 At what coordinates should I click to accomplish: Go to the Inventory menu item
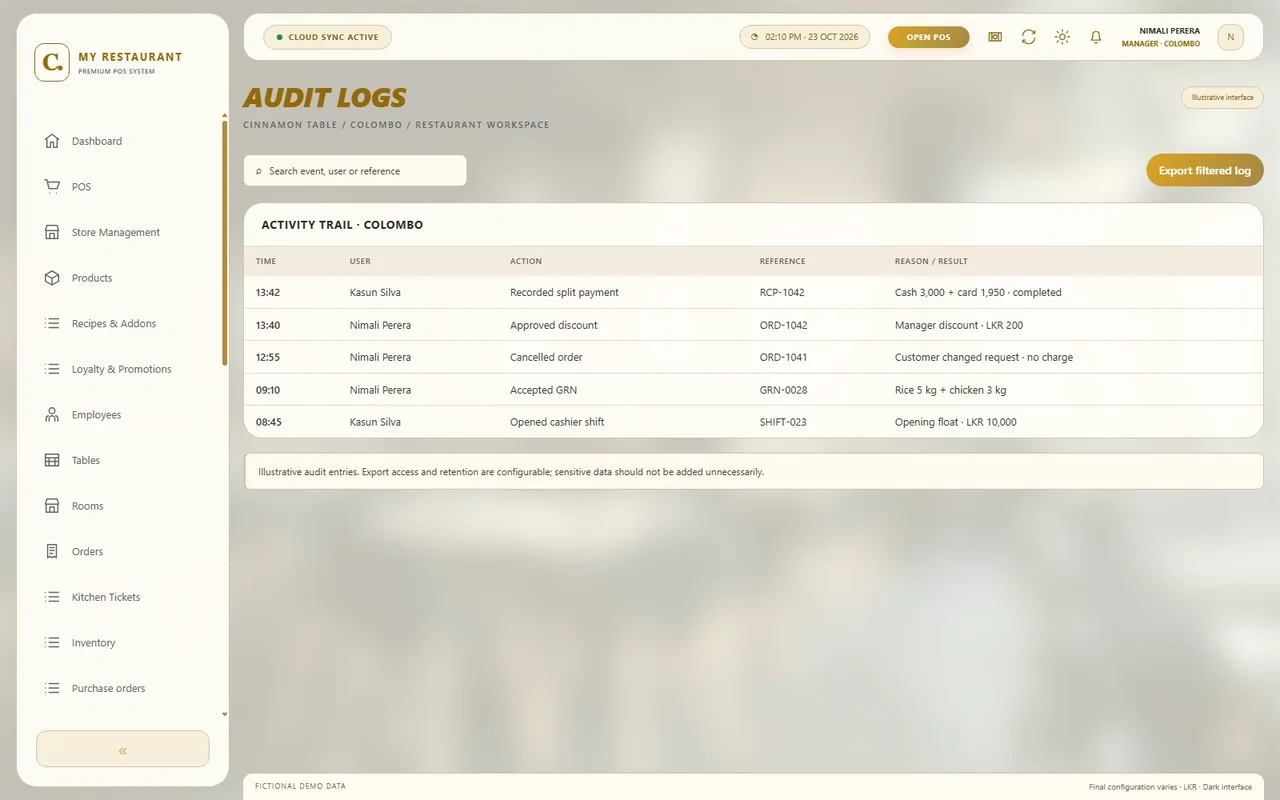[93, 643]
